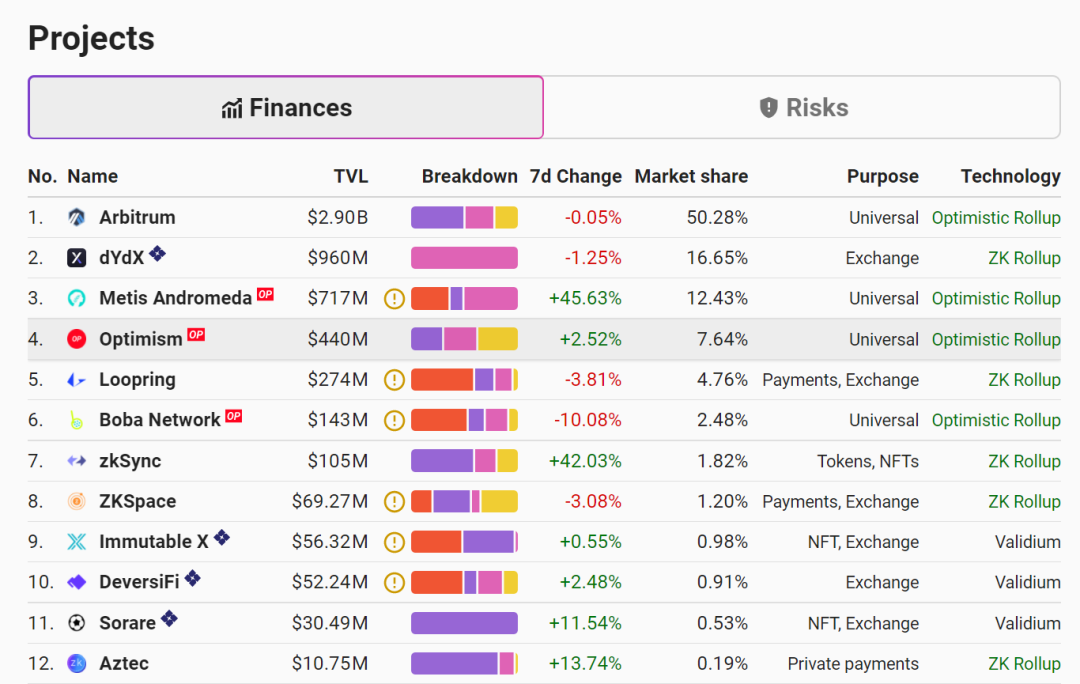Click the Metis Andromeda logo icon
Screen dimensions: 1080x684
(77, 299)
